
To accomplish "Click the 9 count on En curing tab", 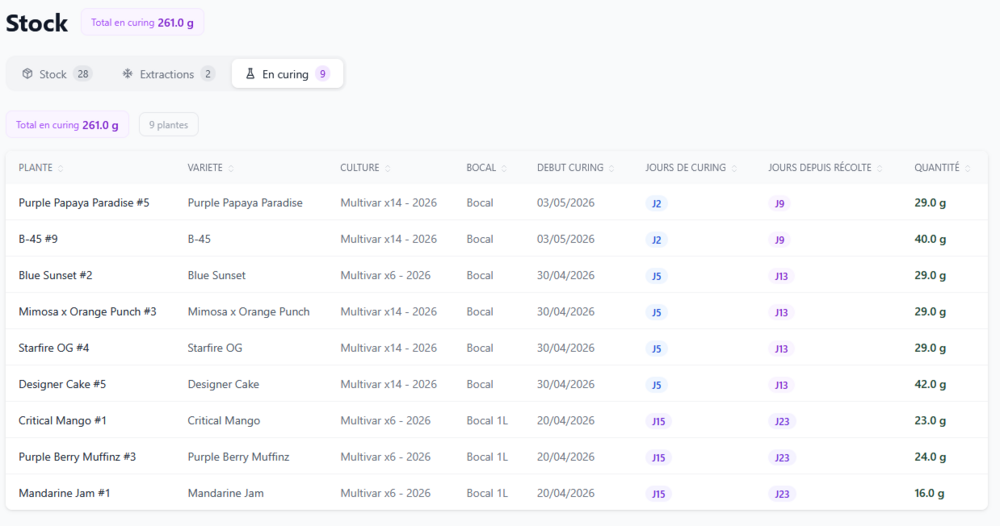I will coord(323,74).
